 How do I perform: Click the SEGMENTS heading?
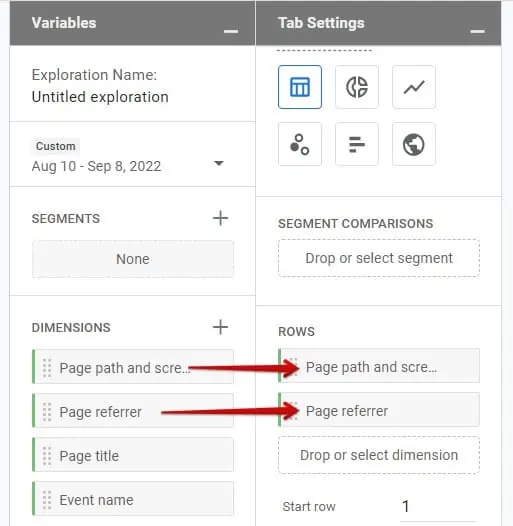click(x=66, y=219)
